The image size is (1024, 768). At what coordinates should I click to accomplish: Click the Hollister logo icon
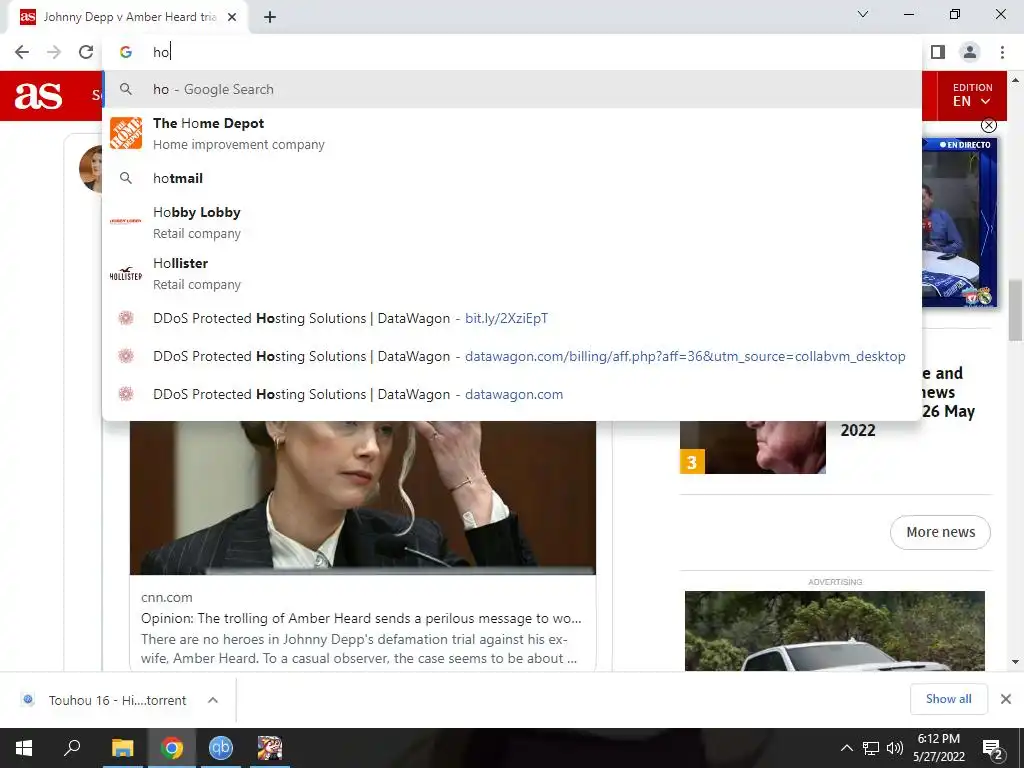(126, 274)
